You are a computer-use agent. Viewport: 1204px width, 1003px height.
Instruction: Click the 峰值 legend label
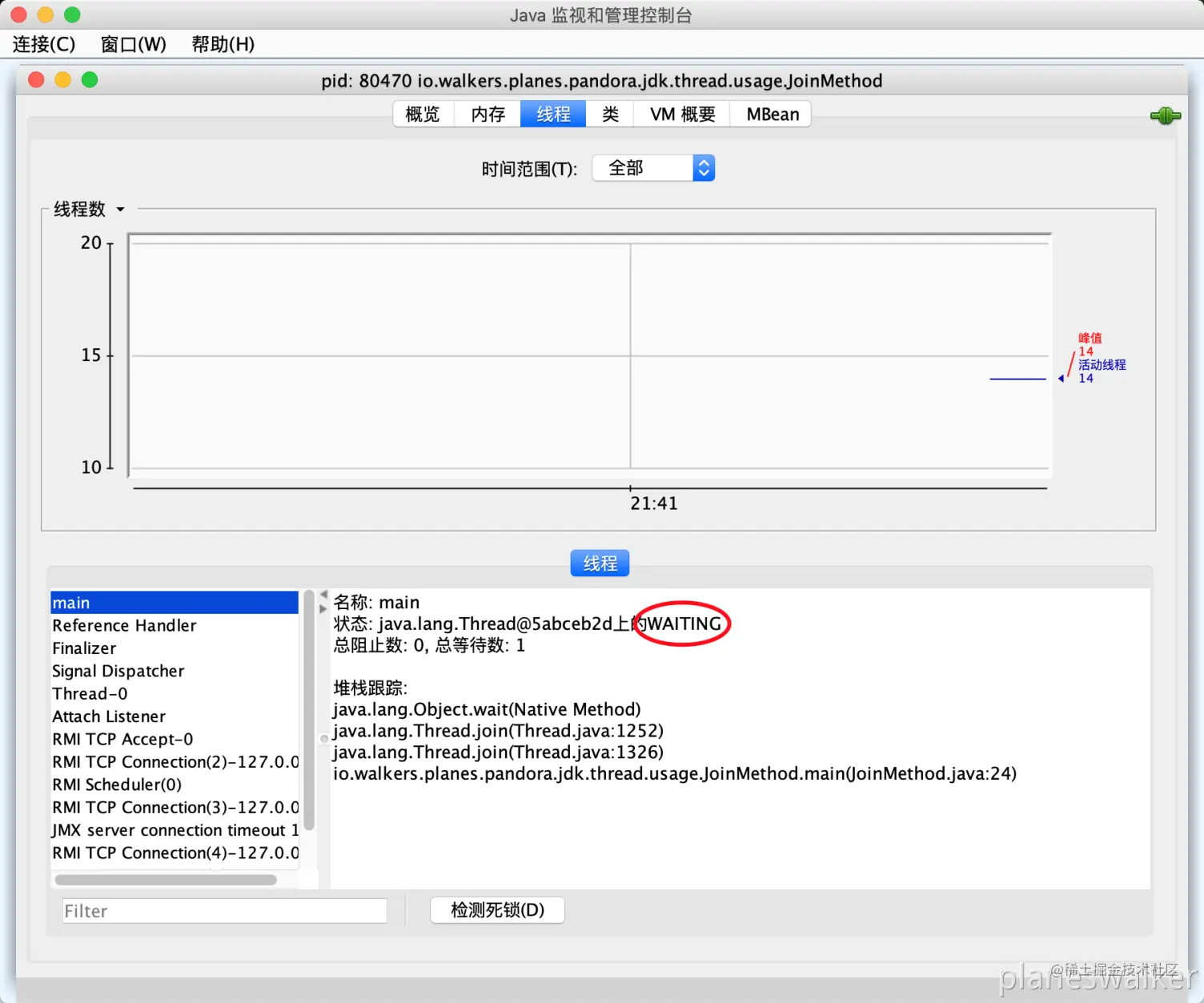click(x=1090, y=338)
